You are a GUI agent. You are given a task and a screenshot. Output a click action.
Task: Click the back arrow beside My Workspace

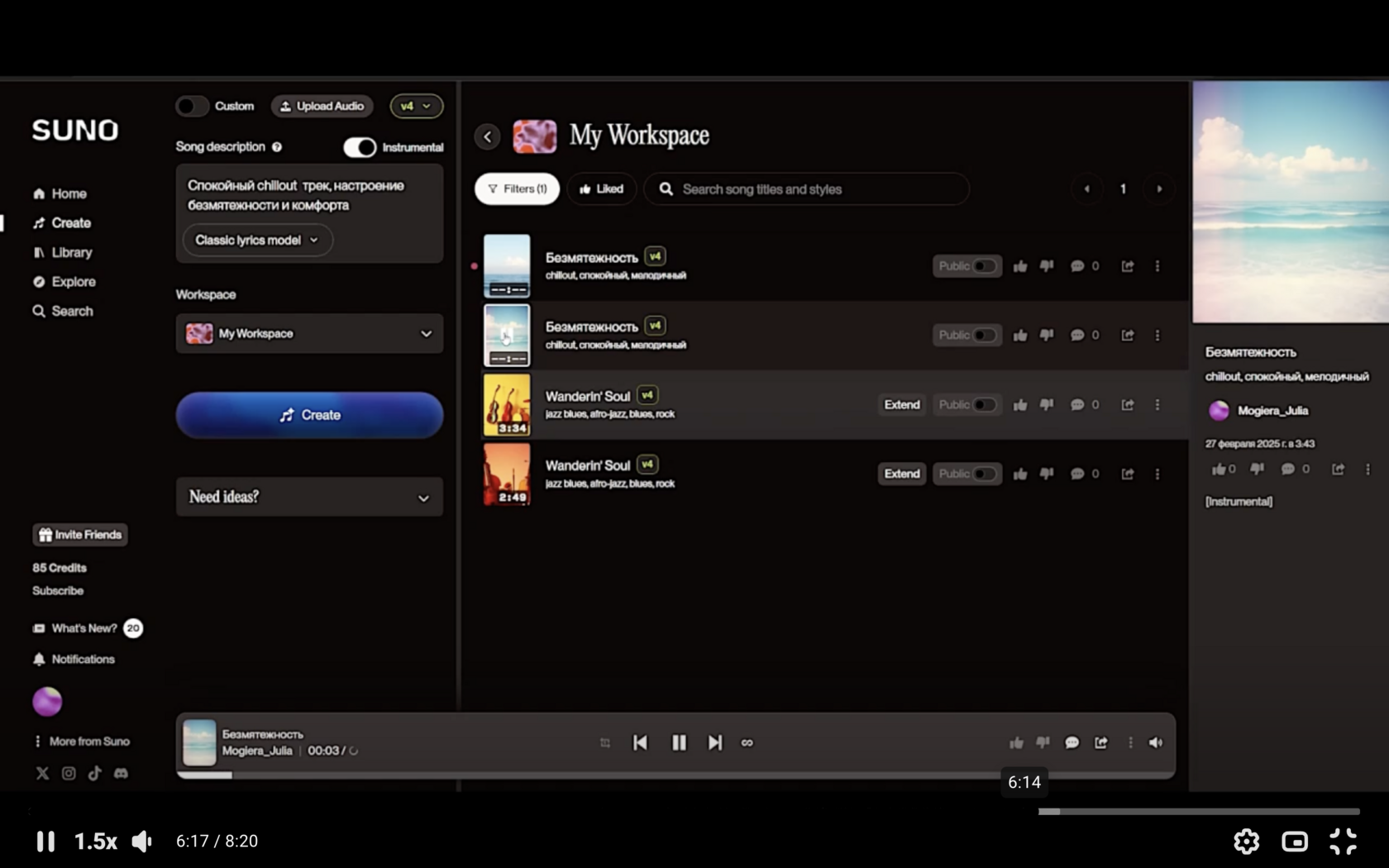tap(488, 136)
